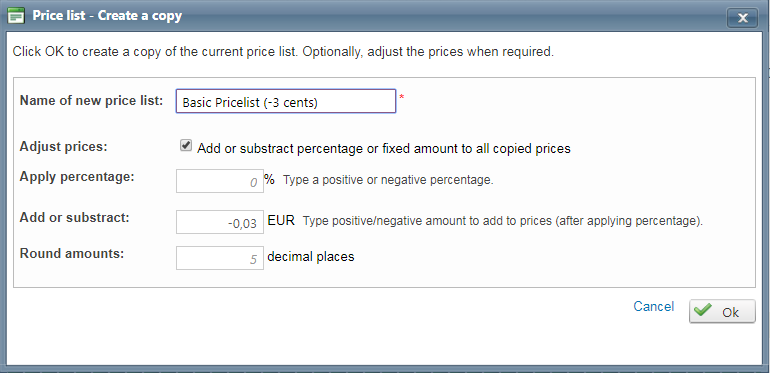Select the Add or substract amount field
770x373 pixels.
point(220,222)
